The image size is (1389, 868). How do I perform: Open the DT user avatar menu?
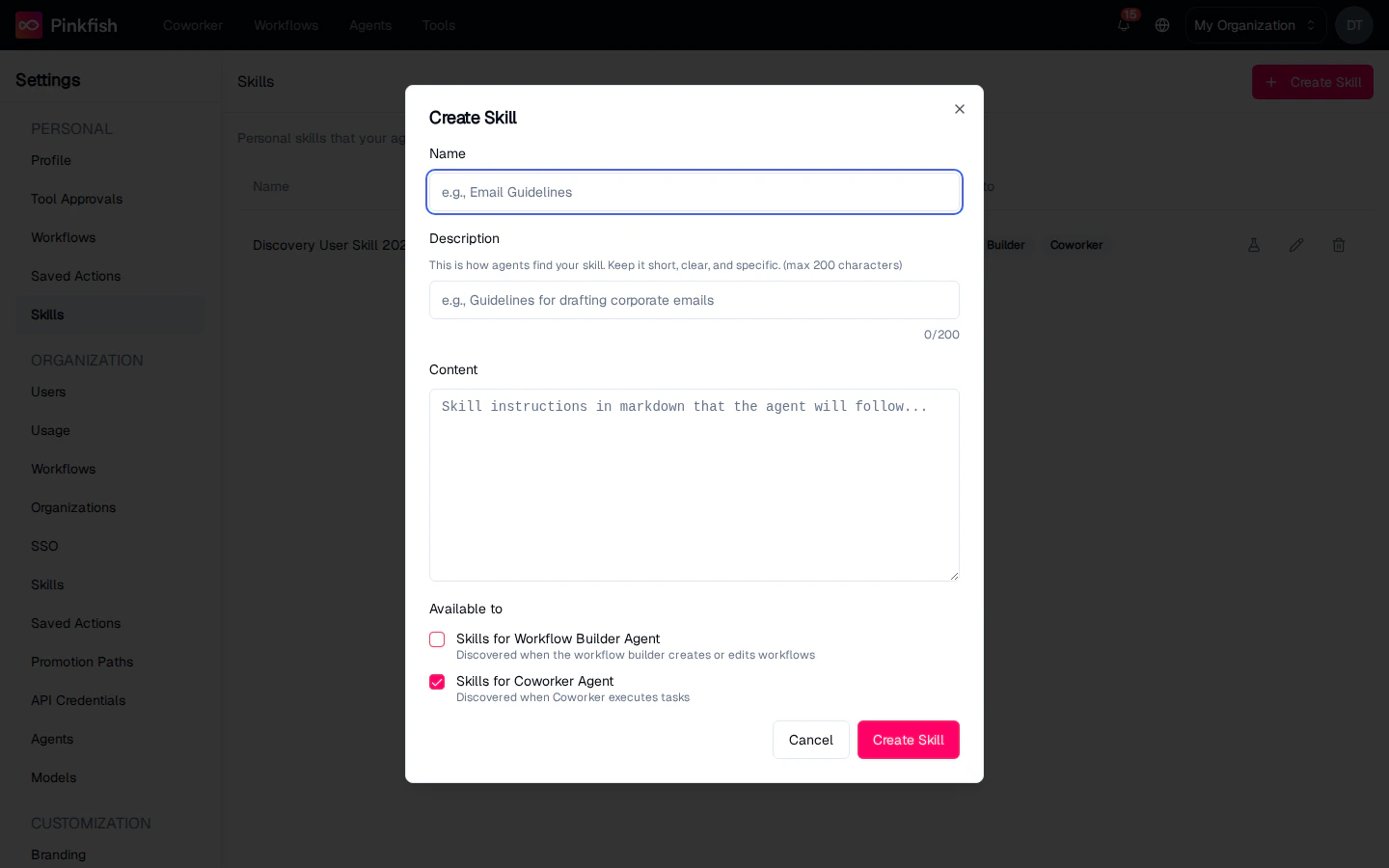1354,25
